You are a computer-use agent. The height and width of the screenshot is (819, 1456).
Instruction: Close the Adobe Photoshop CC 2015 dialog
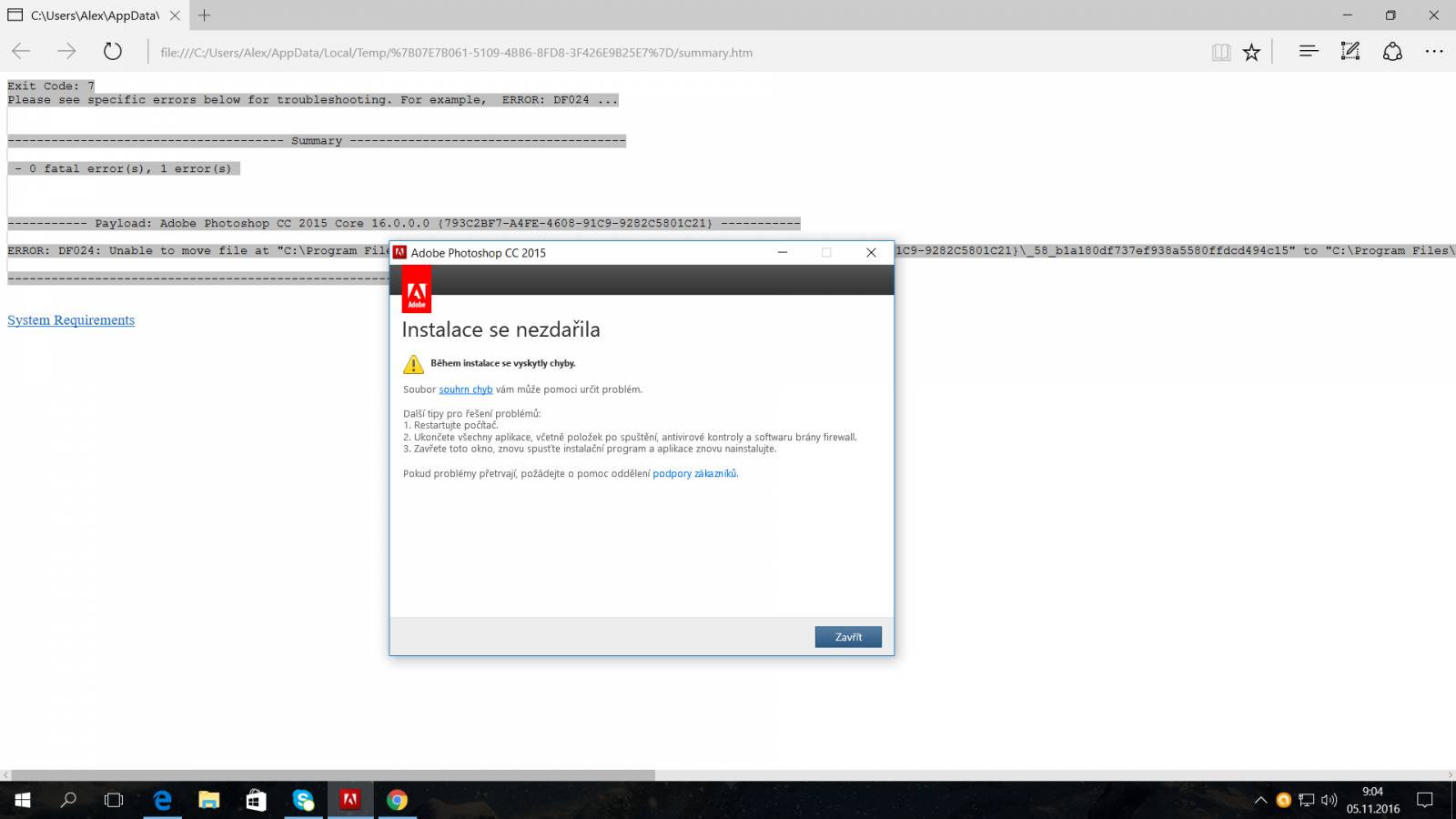[871, 253]
